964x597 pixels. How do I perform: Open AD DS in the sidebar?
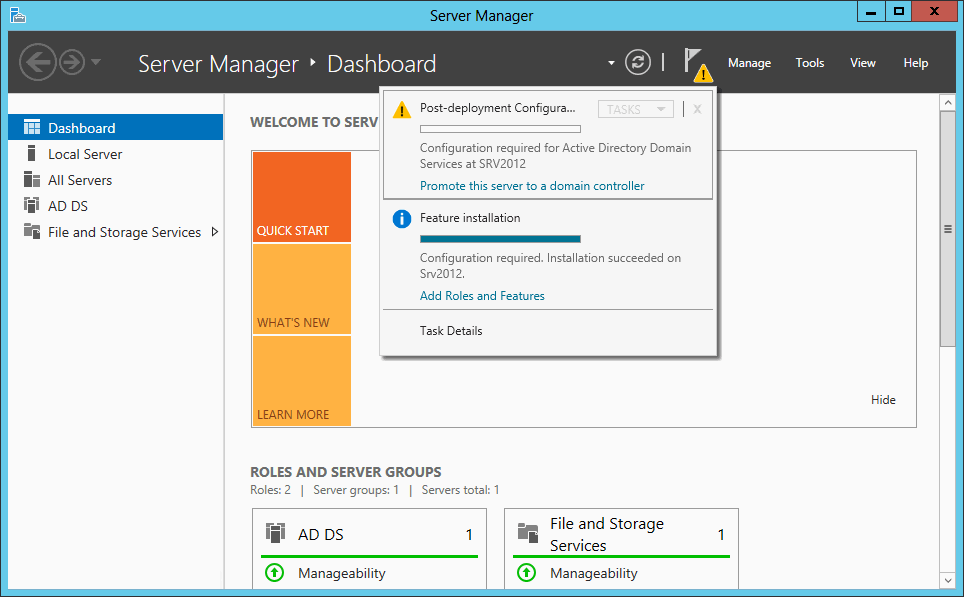116,206
